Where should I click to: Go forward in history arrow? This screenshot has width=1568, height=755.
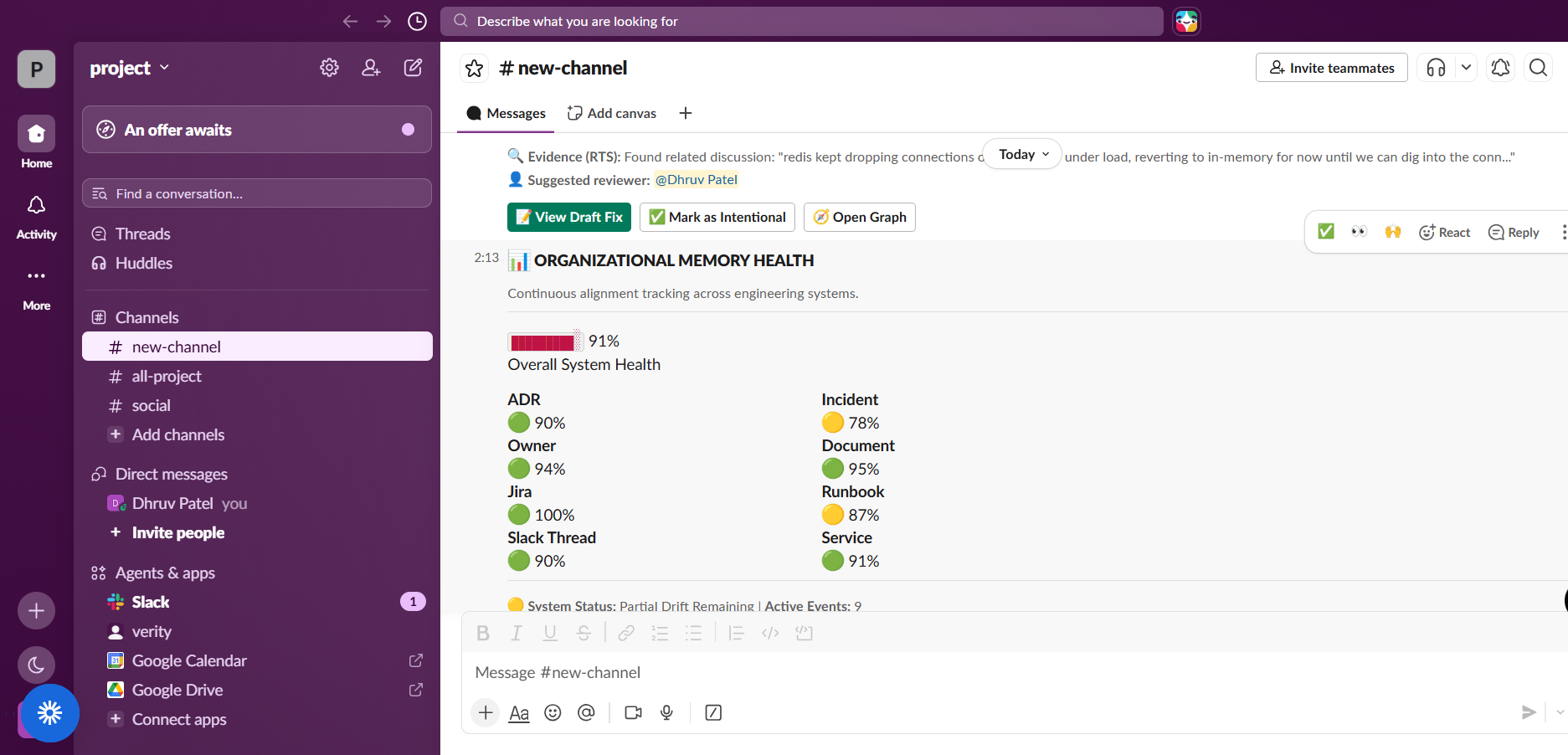coord(383,21)
